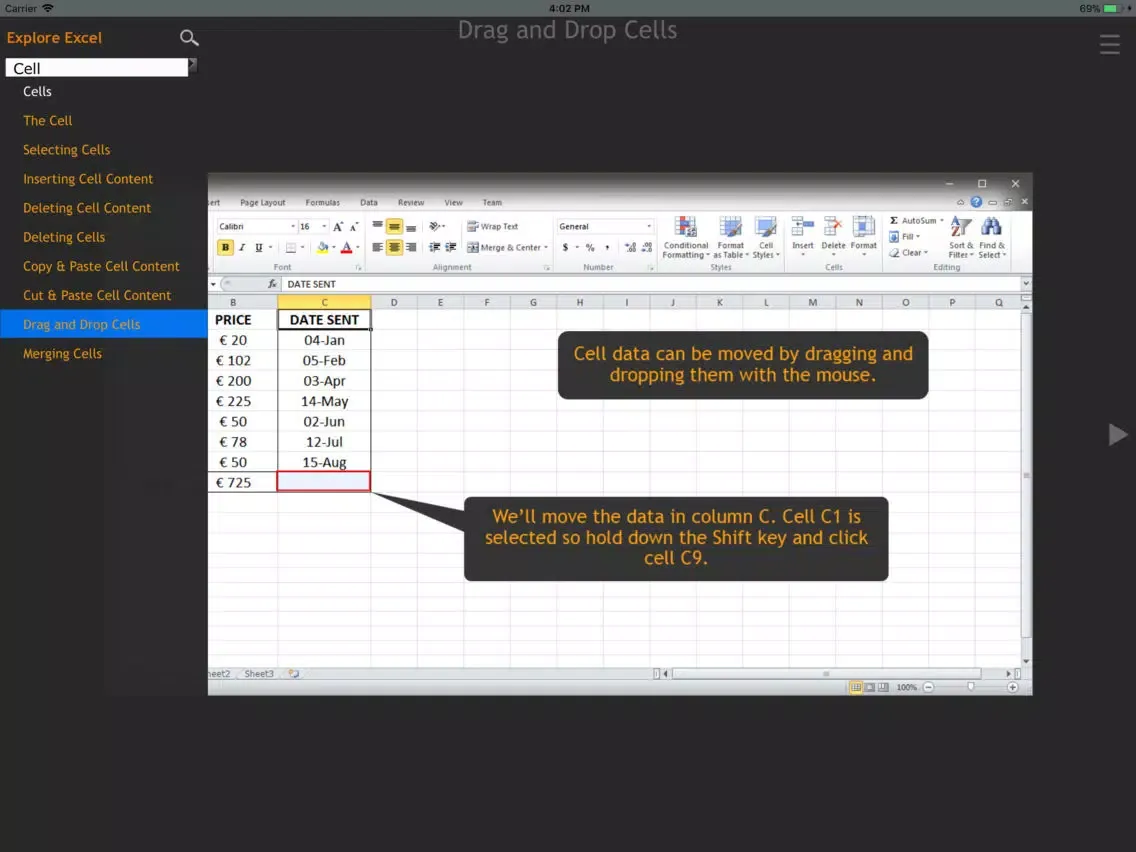Switch to the Team ribbon tab

click(x=492, y=203)
